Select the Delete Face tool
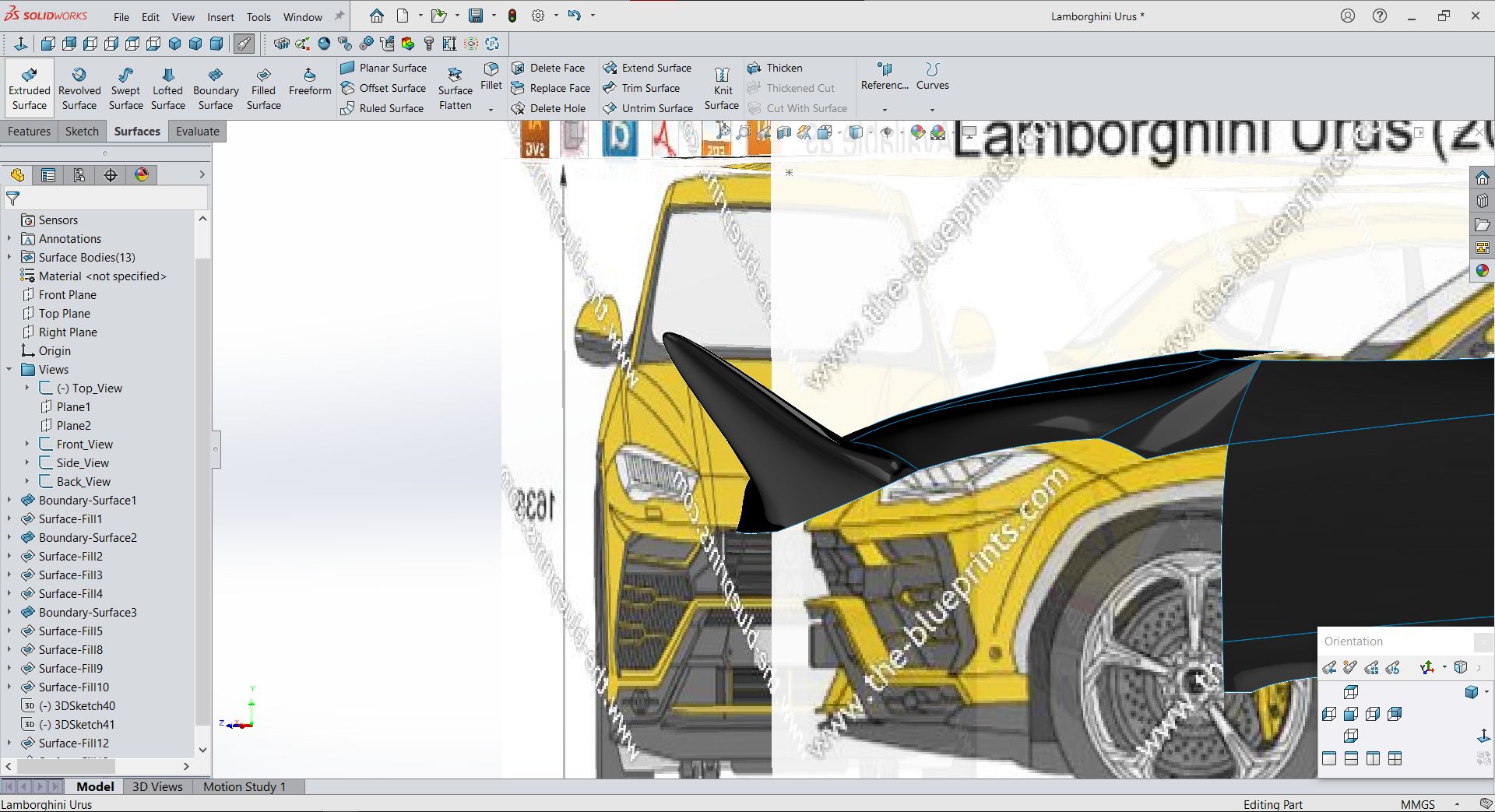 (550, 68)
